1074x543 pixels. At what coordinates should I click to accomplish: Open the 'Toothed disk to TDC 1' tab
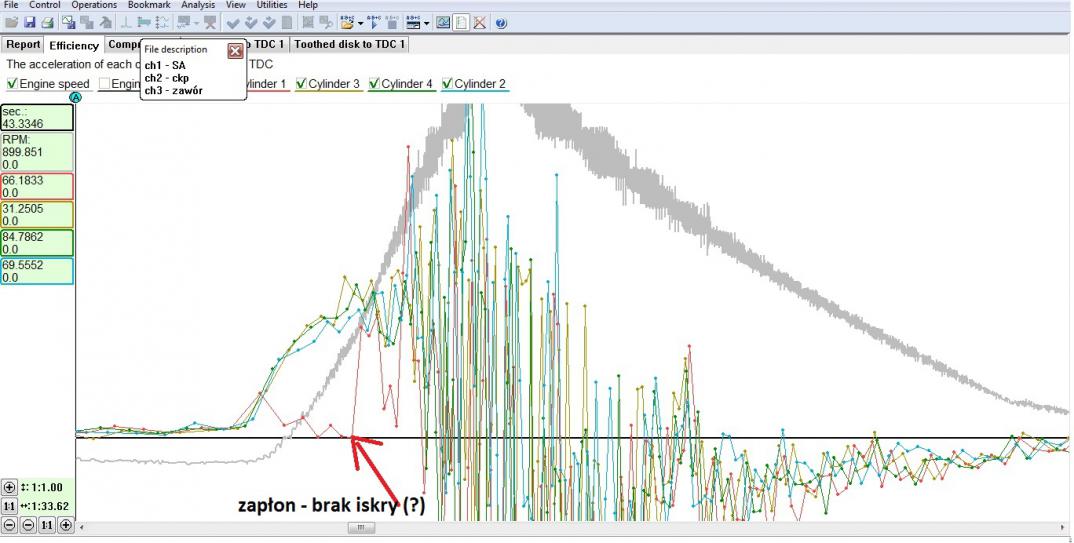[x=349, y=44]
